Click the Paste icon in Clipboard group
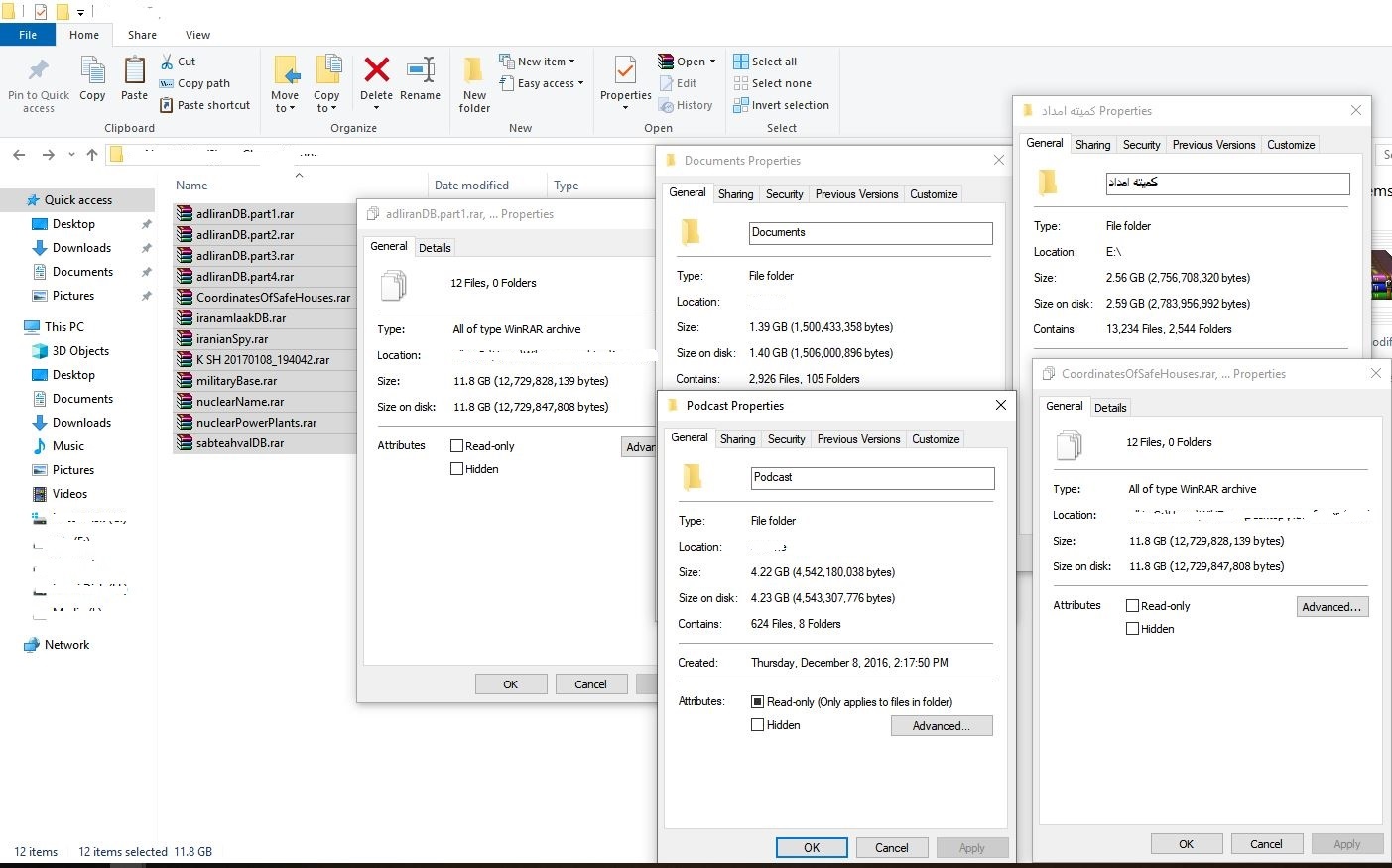Image resolution: width=1392 pixels, height=868 pixels. tap(134, 71)
